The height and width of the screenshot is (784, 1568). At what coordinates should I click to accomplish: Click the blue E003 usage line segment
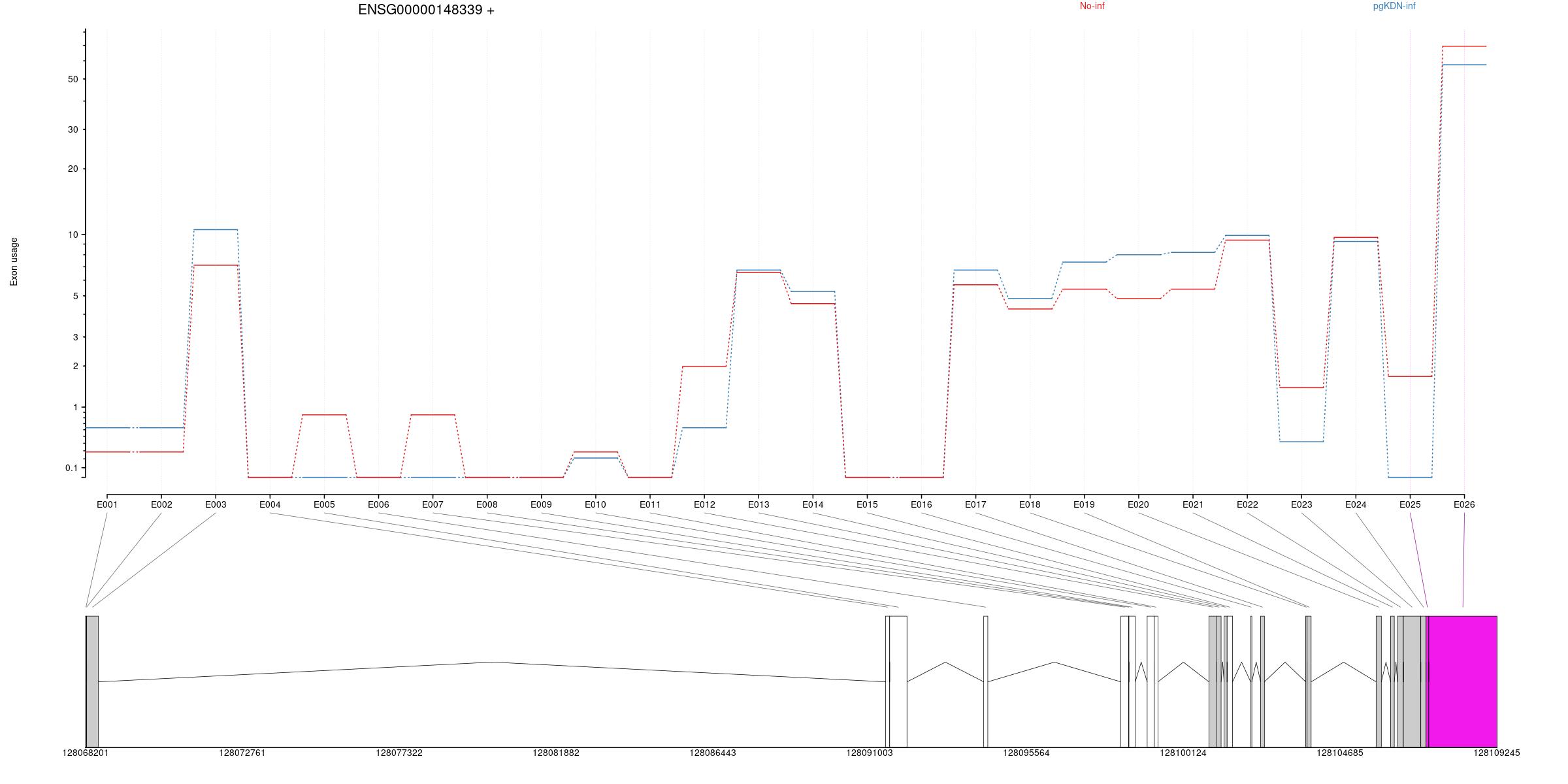[x=216, y=229]
